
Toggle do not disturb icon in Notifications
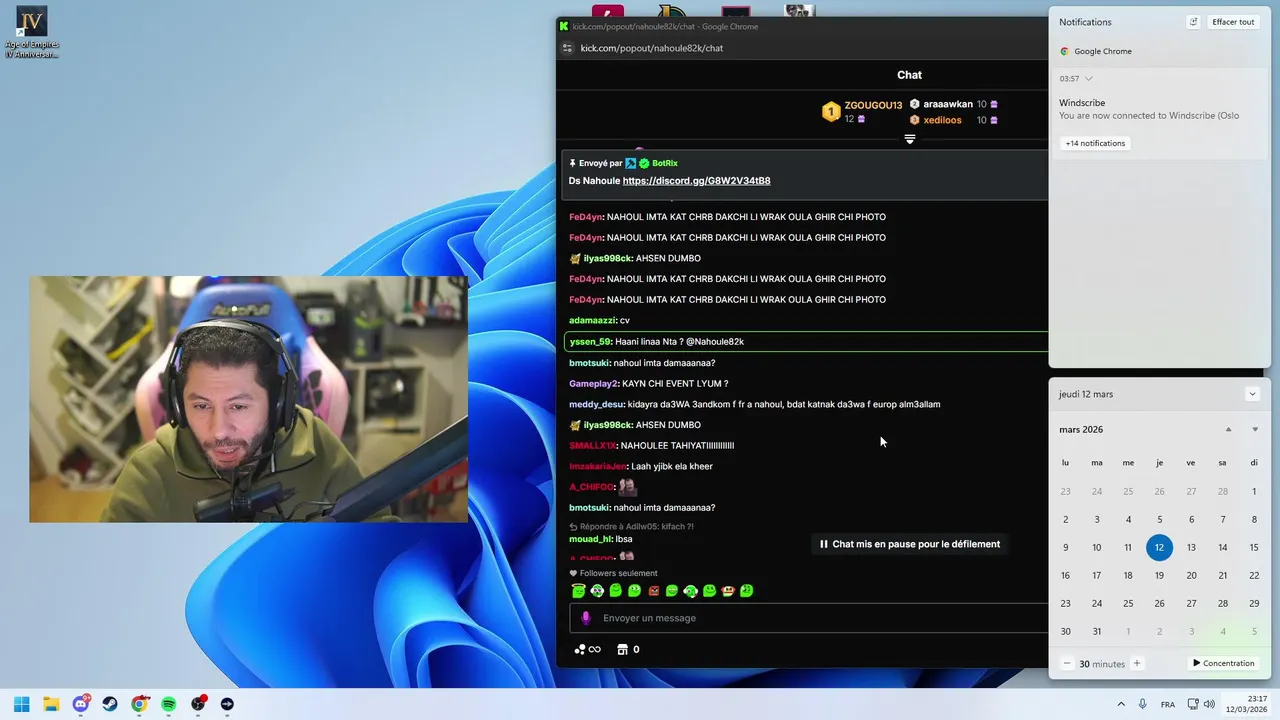(x=1193, y=22)
